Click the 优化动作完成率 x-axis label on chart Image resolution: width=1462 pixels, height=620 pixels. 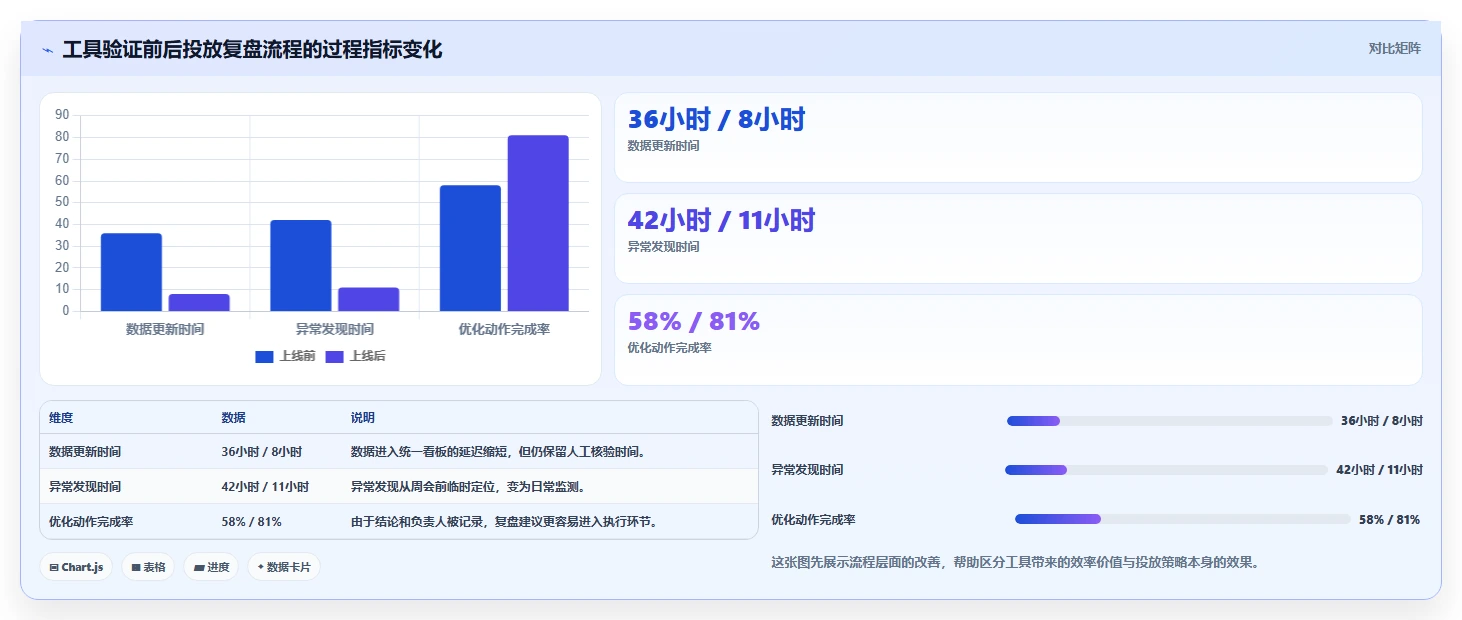point(504,329)
